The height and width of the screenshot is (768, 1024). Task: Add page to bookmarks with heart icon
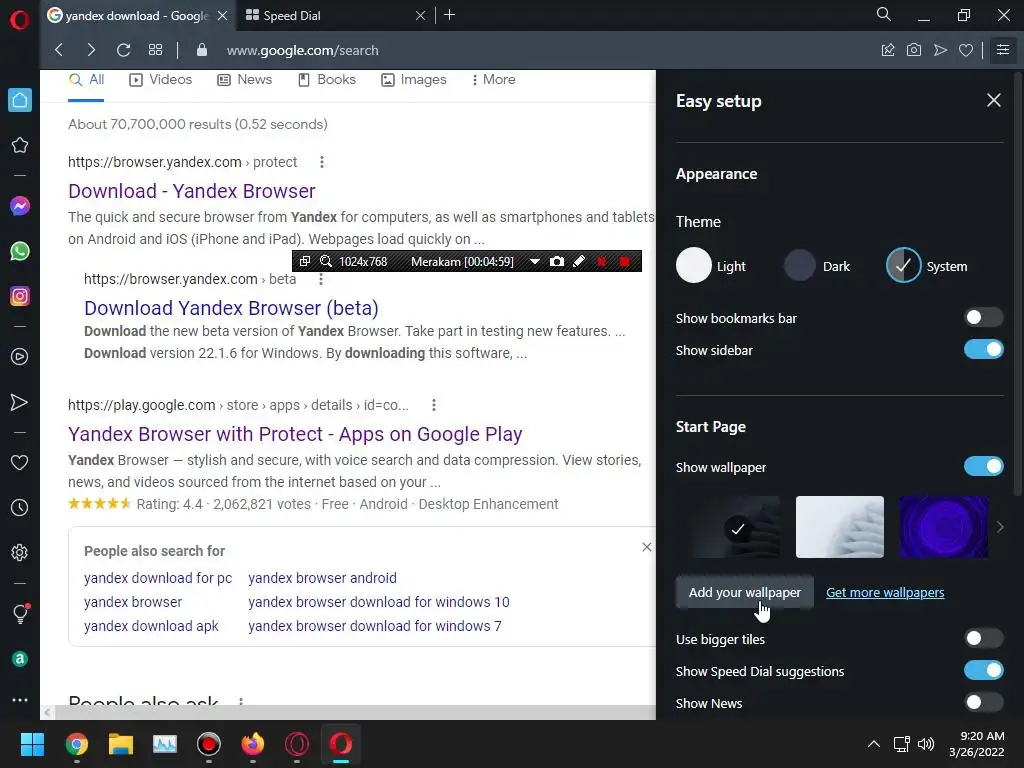(966, 50)
